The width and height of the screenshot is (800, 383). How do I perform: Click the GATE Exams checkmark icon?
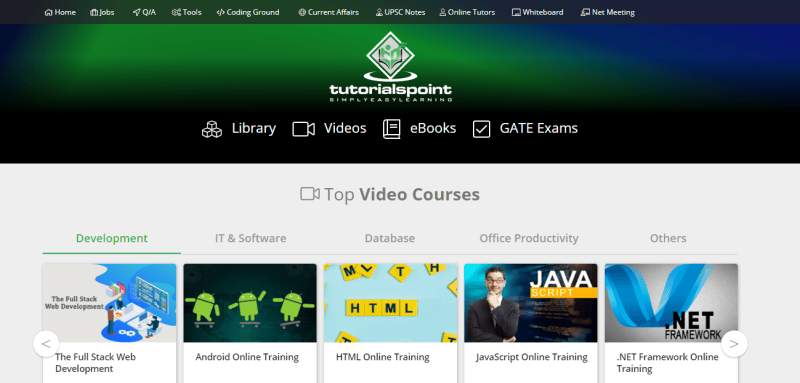pos(481,129)
